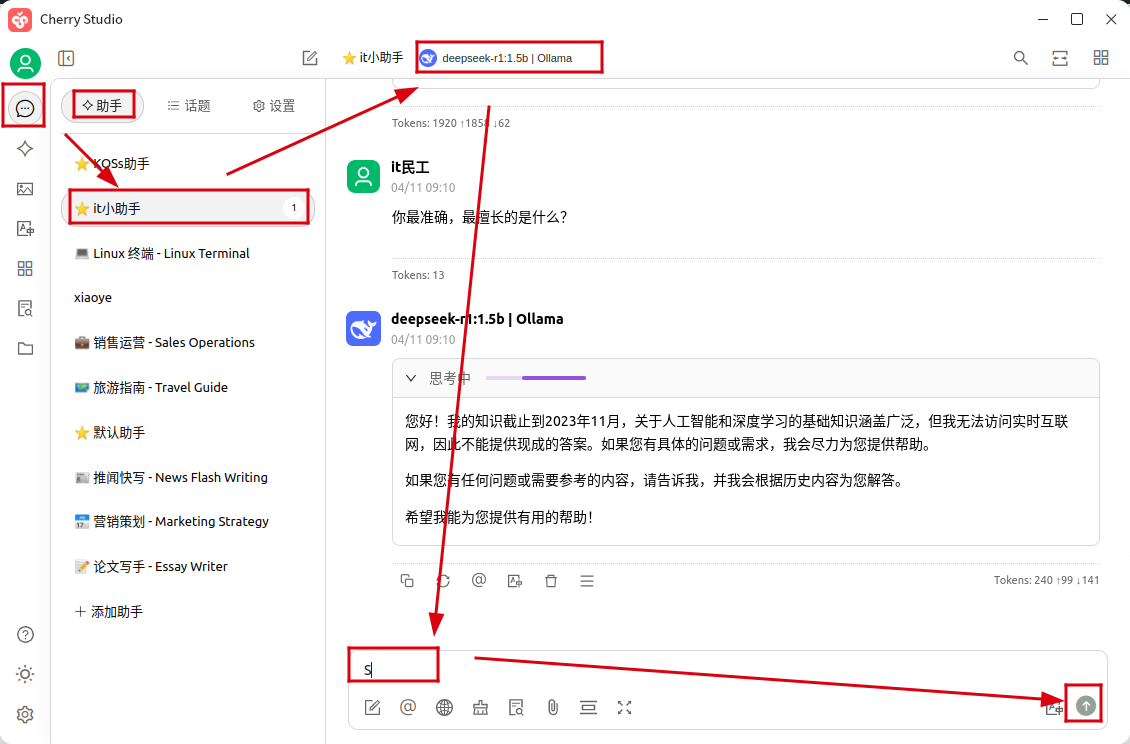Copy the deepseek reply with copy icon
Screen dimensions: 1130x744
pos(407,581)
